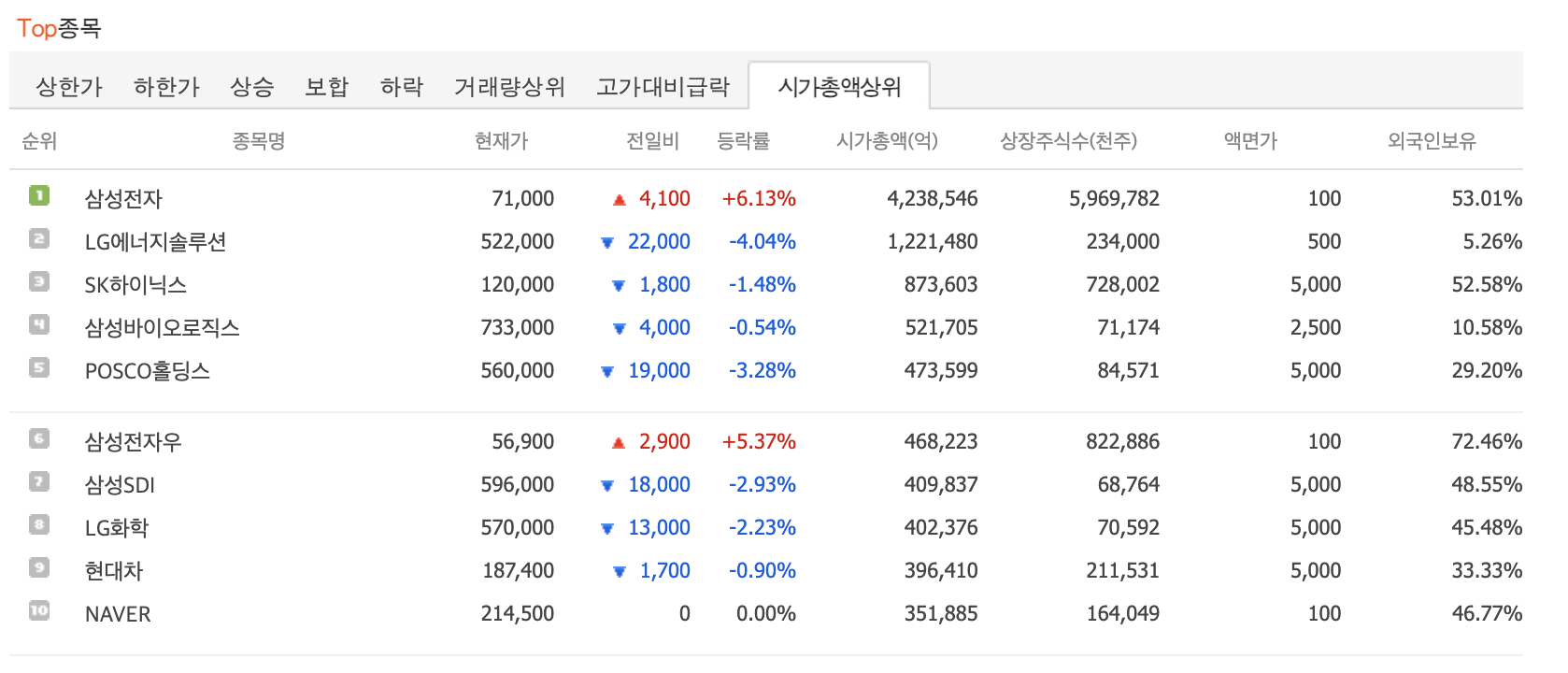Click the price 187,400
Viewport: 1568px width, 673px height.
click(519, 570)
